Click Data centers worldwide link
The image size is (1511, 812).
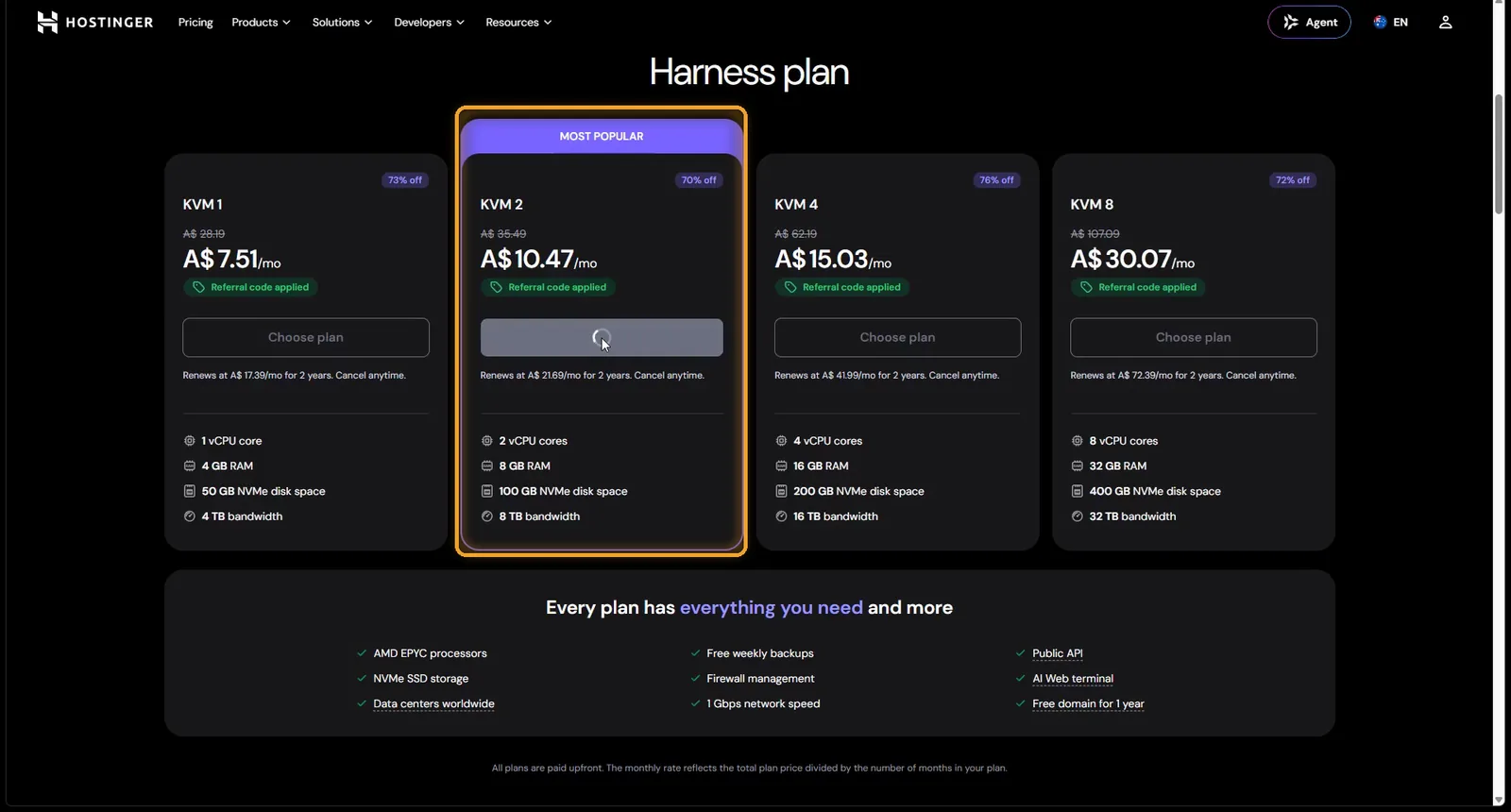pos(433,704)
